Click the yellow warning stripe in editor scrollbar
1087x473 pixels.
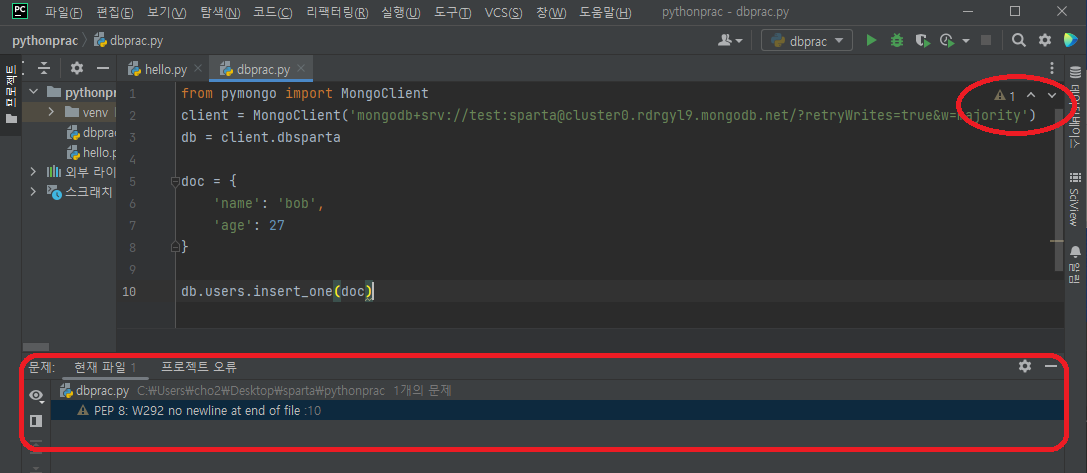click(x=1057, y=241)
